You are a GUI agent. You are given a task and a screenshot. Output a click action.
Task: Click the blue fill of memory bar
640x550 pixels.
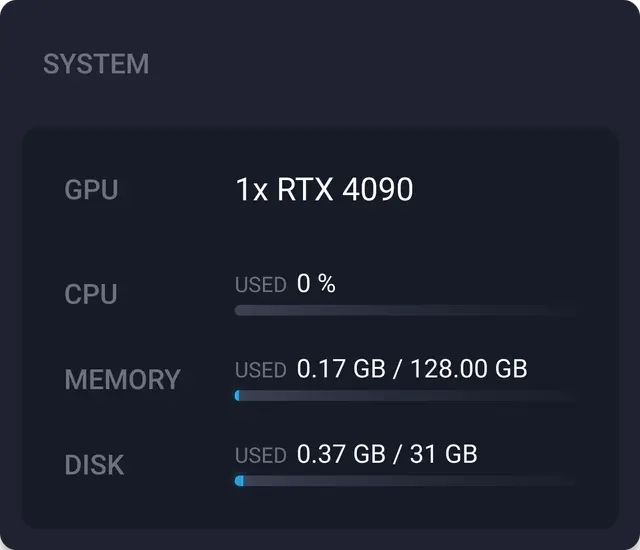pyautogui.click(x=237, y=396)
